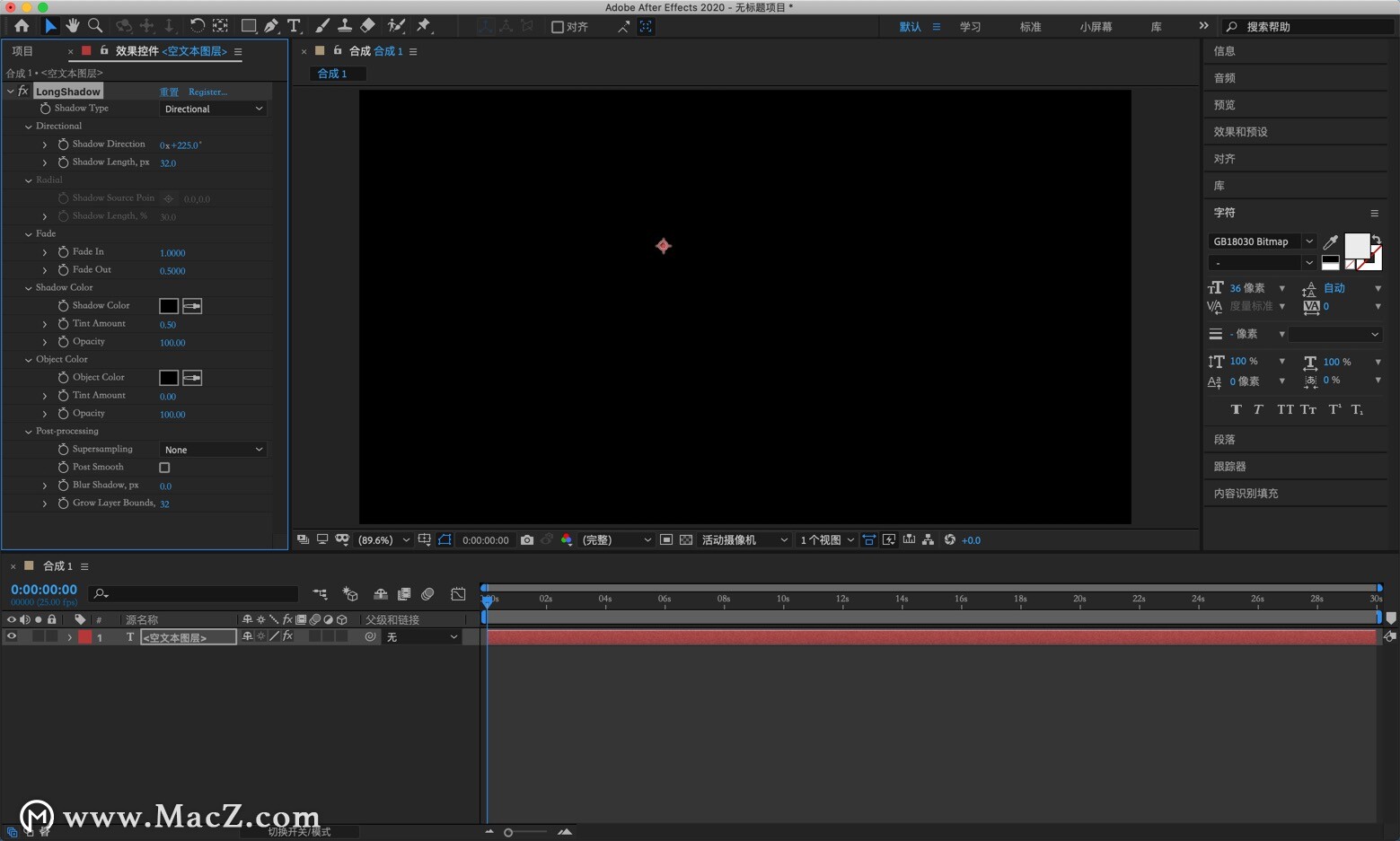This screenshot has width=1400, height=841.
Task: Collapse the Shadow Color group
Action: (29, 288)
